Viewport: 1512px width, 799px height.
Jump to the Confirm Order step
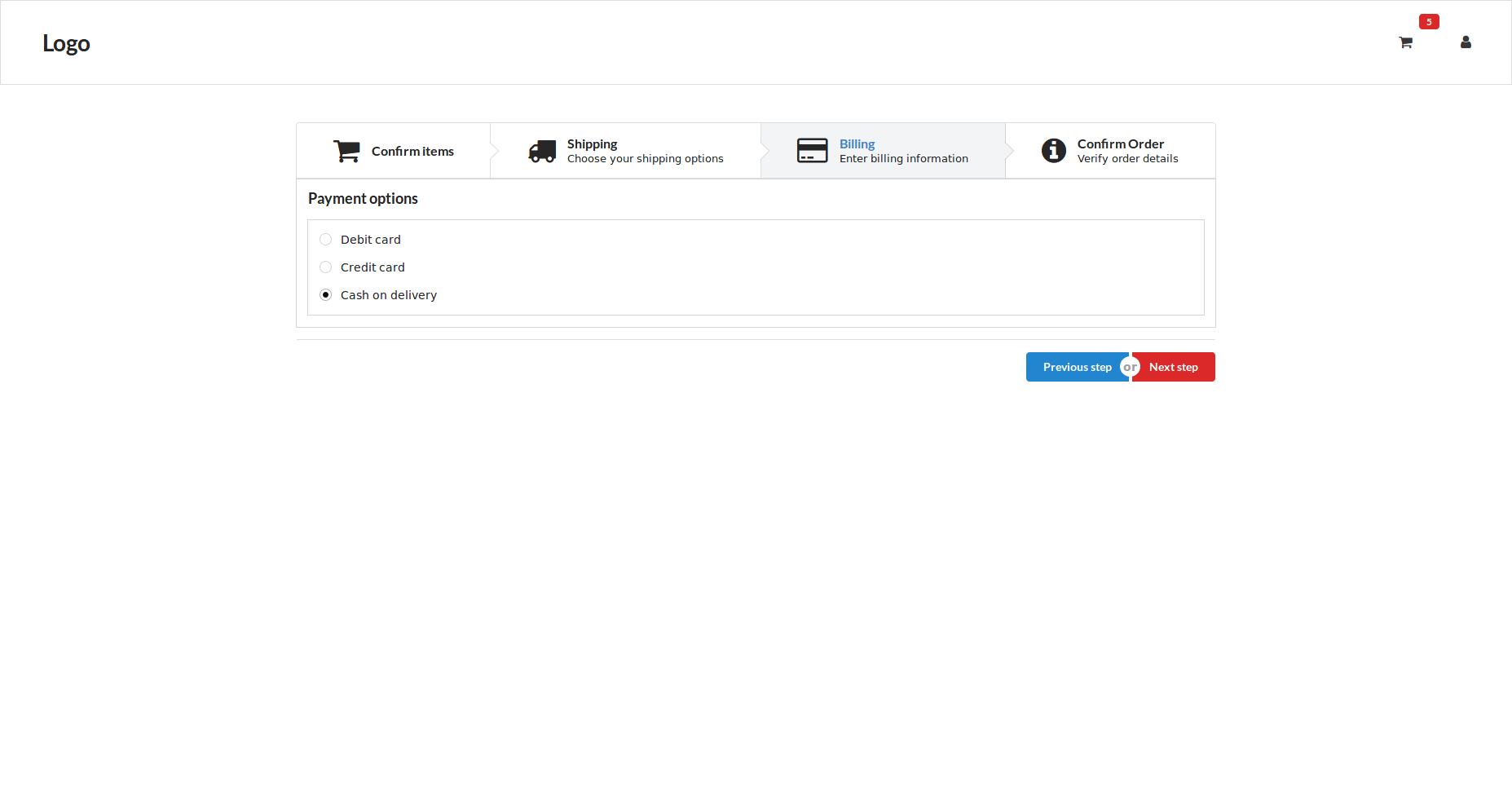(x=1110, y=151)
